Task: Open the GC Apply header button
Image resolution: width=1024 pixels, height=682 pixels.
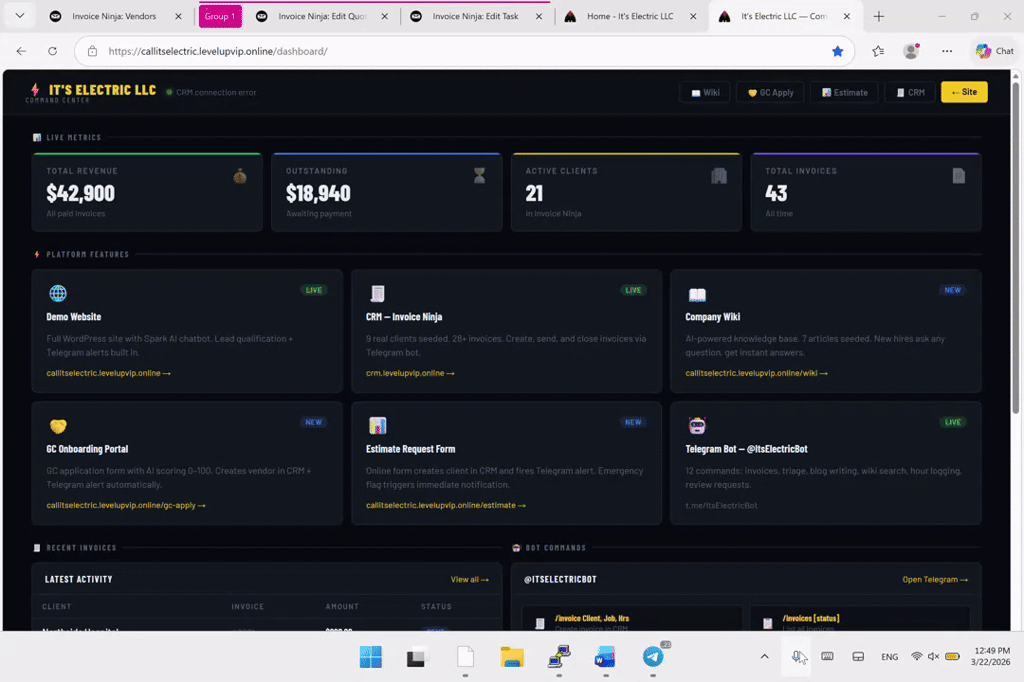Action: point(771,92)
